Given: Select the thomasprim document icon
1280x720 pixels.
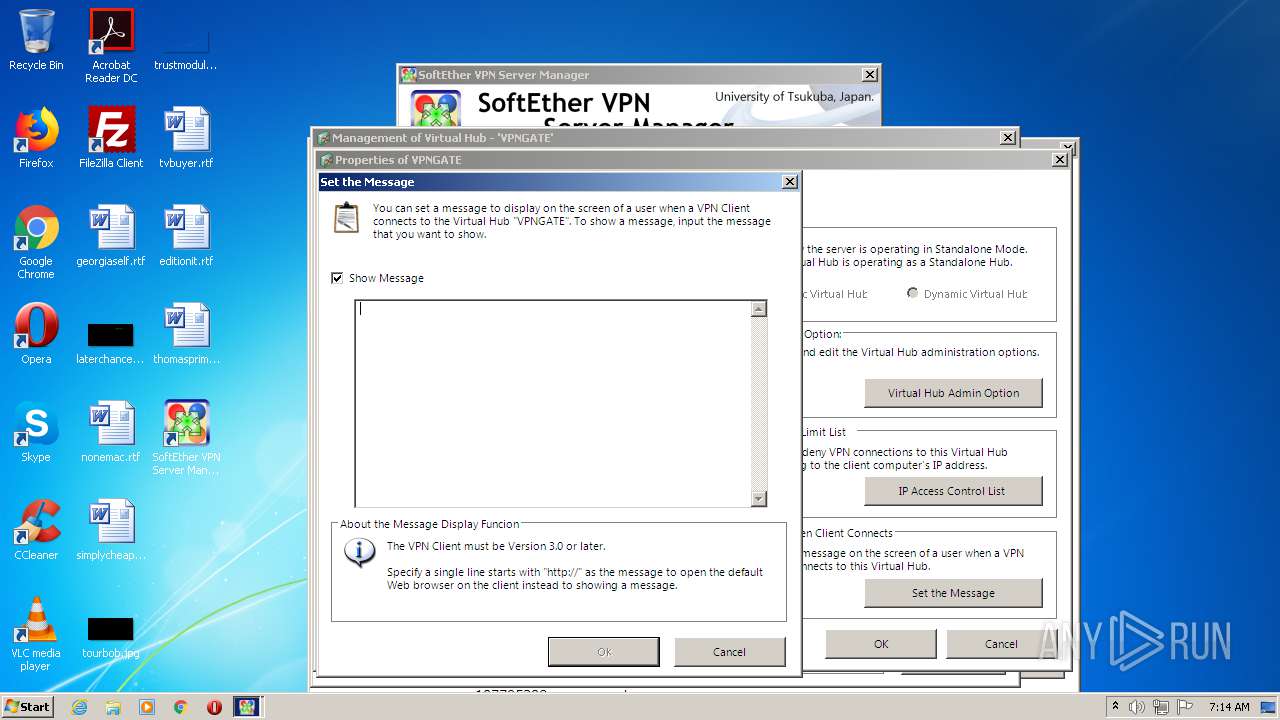Looking at the screenshot, I should click(186, 334).
